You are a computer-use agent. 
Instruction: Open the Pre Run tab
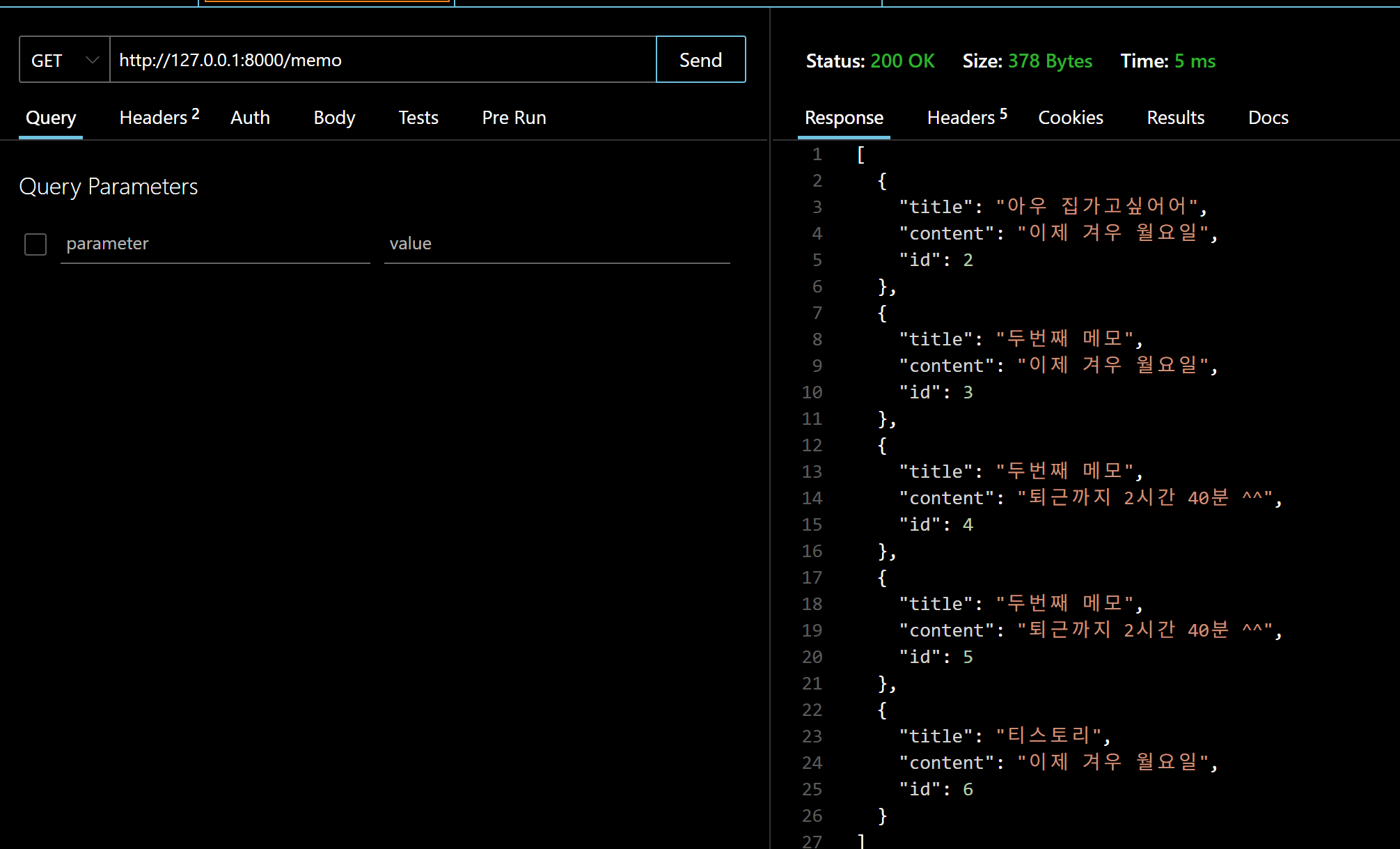514,118
